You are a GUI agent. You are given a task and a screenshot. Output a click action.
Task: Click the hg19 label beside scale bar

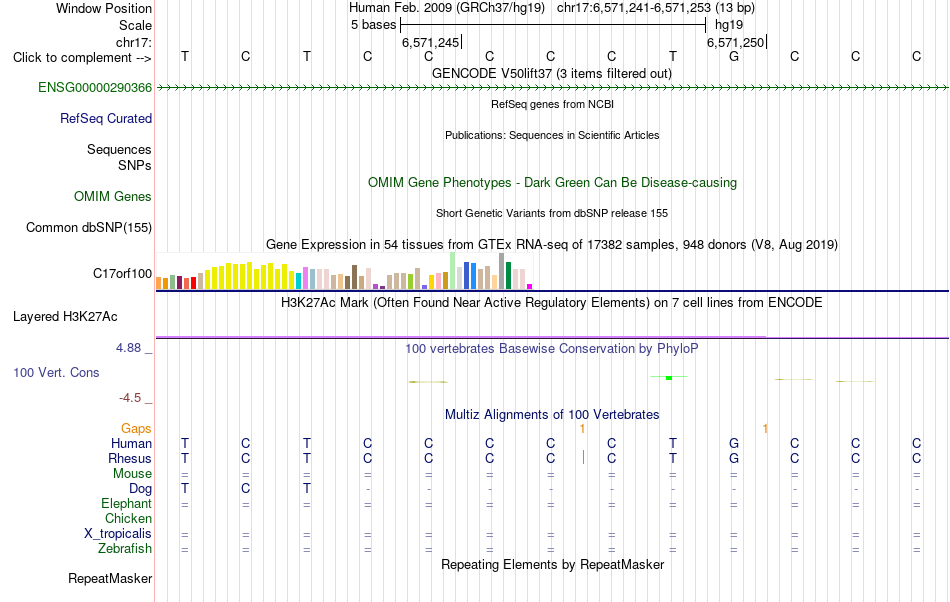tap(729, 25)
